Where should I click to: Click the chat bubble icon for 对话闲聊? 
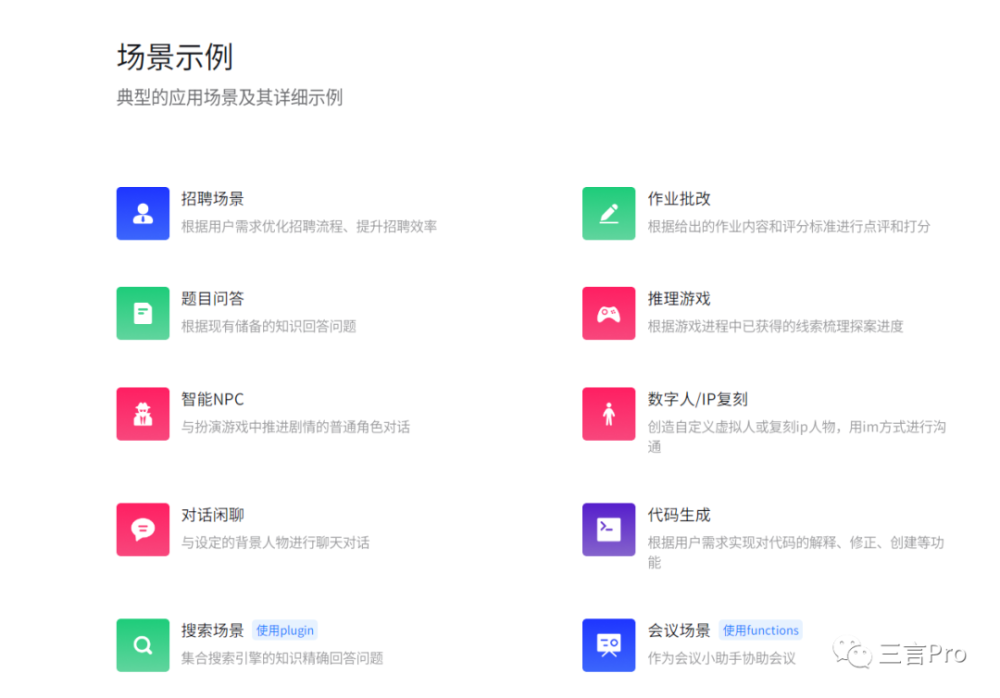(x=143, y=530)
